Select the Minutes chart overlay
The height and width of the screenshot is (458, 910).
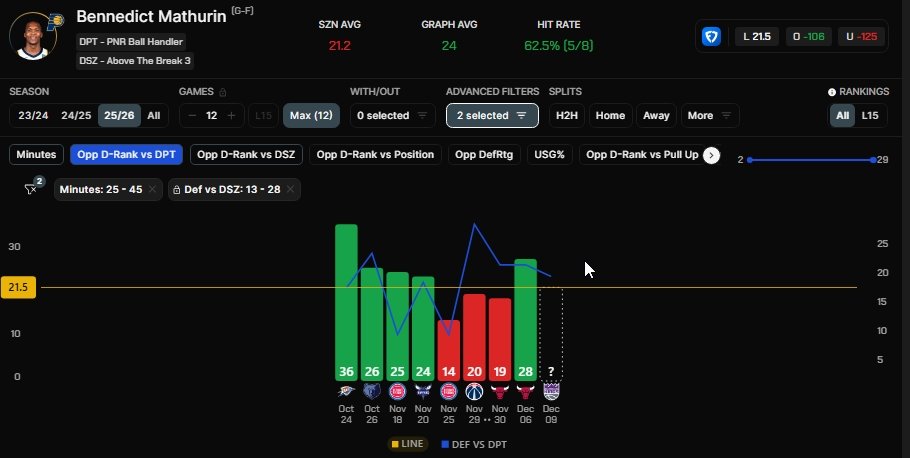click(37, 155)
